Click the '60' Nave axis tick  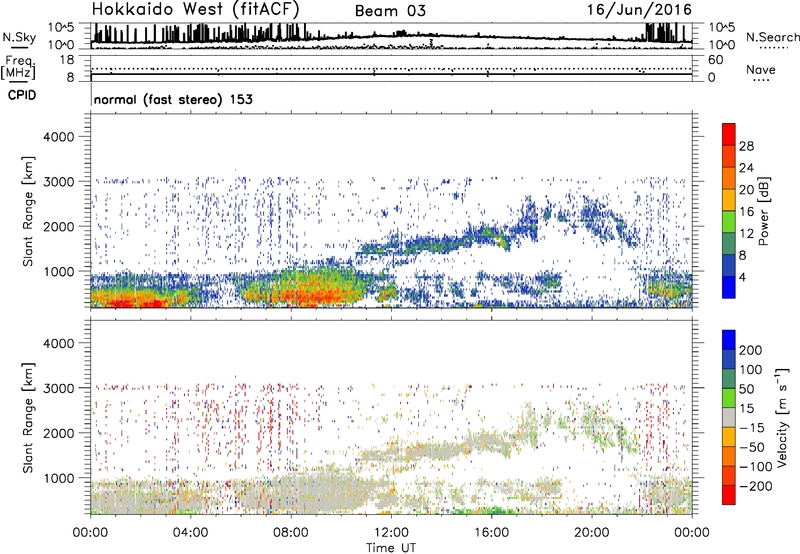715,60
